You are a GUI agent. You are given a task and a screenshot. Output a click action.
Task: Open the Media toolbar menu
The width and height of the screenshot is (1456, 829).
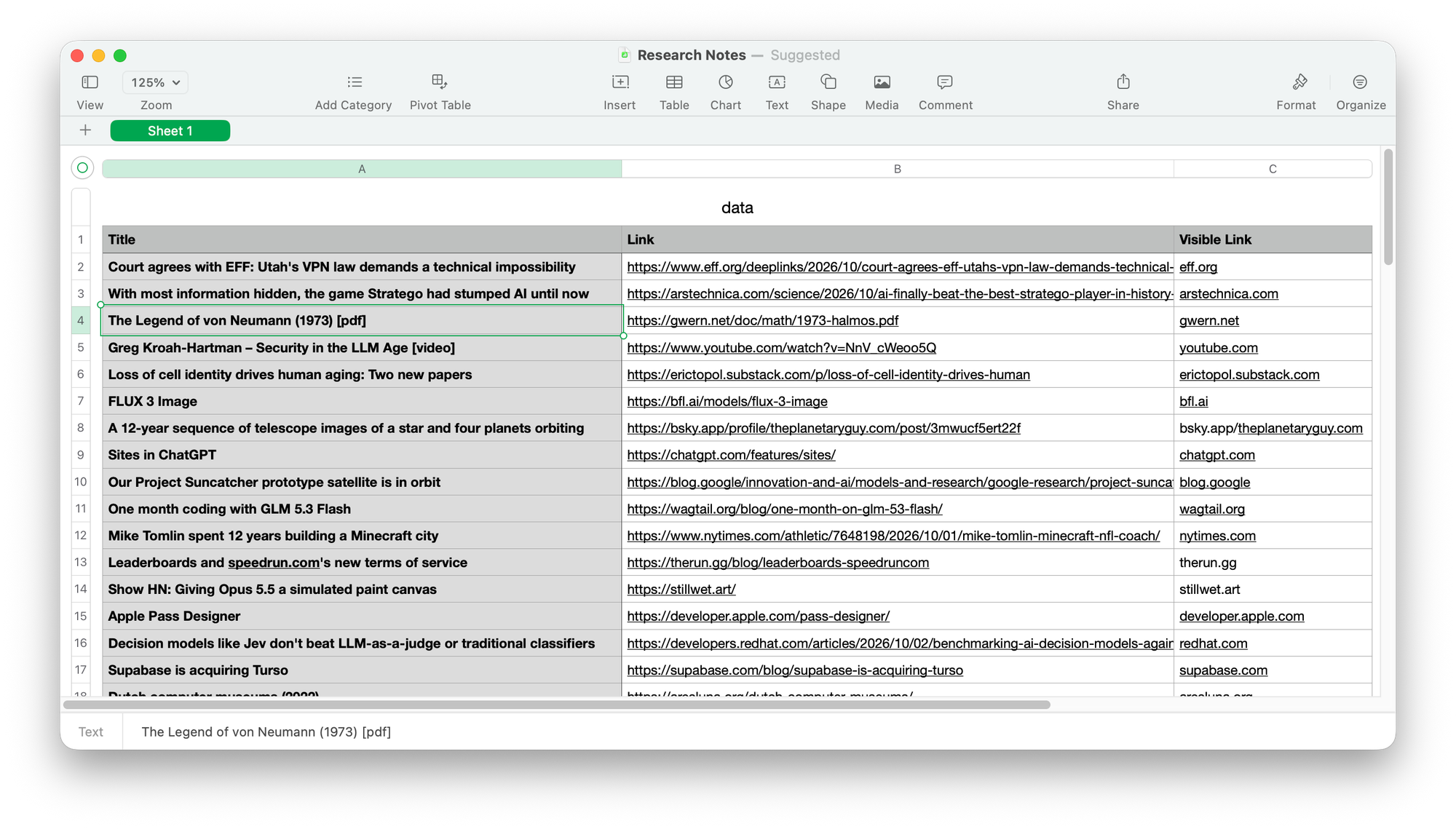(882, 82)
